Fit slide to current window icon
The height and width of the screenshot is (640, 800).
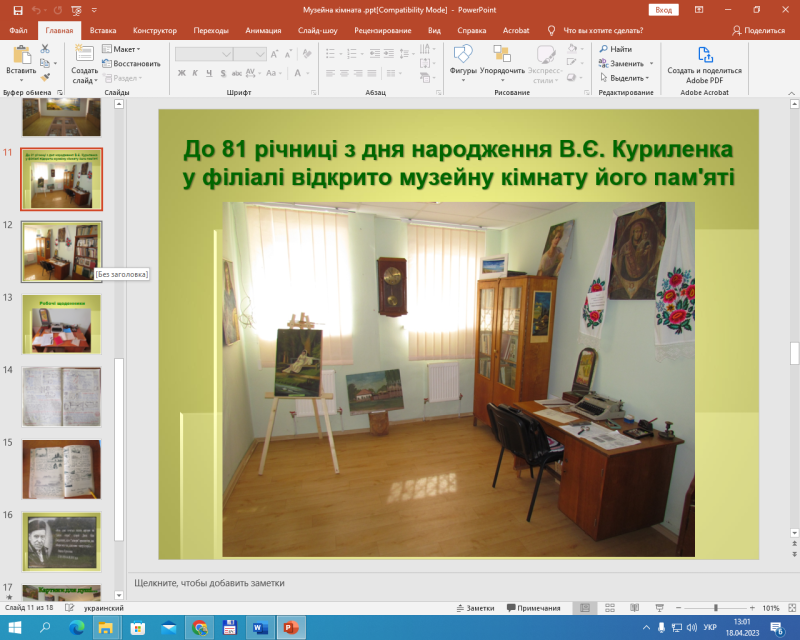click(x=789, y=608)
